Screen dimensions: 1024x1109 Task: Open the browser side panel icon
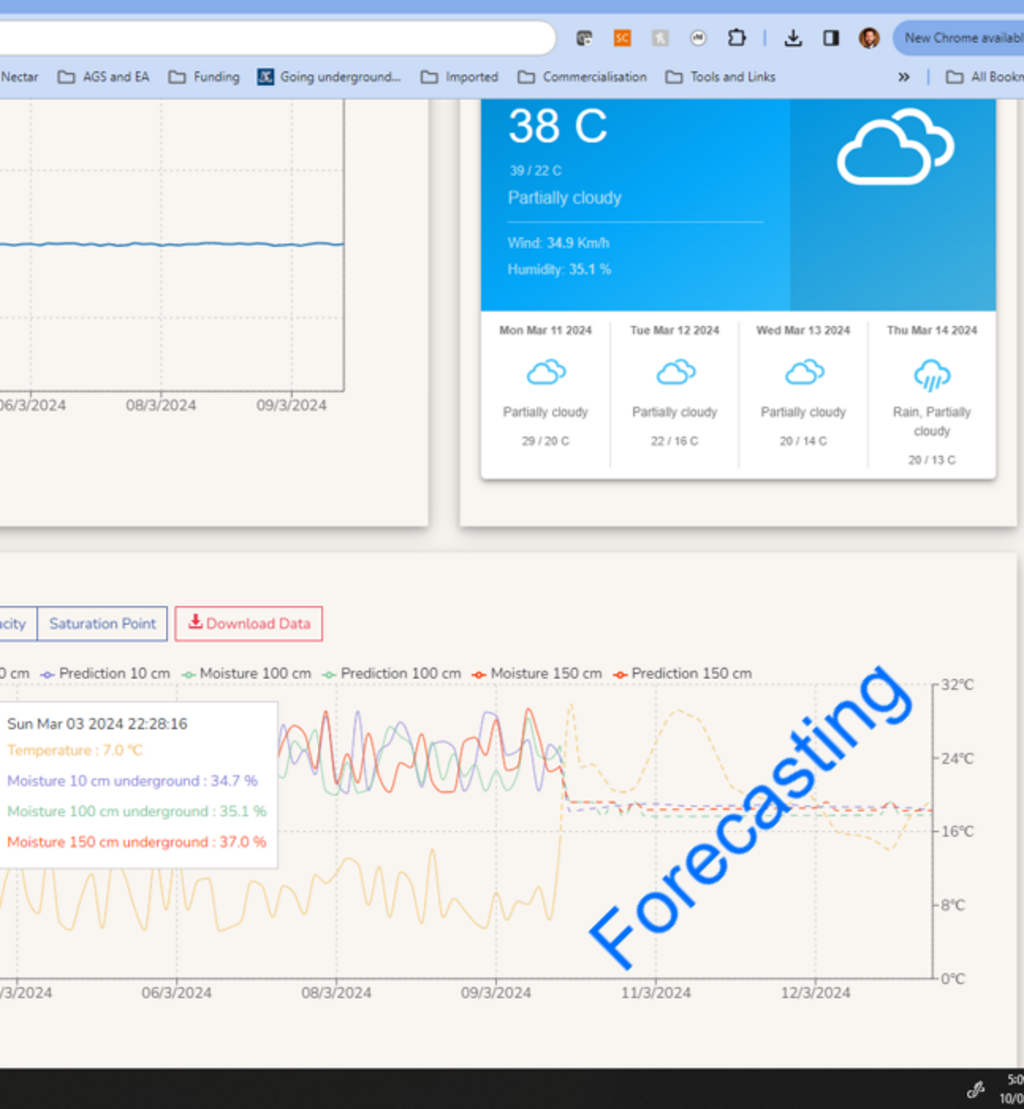[x=831, y=38]
